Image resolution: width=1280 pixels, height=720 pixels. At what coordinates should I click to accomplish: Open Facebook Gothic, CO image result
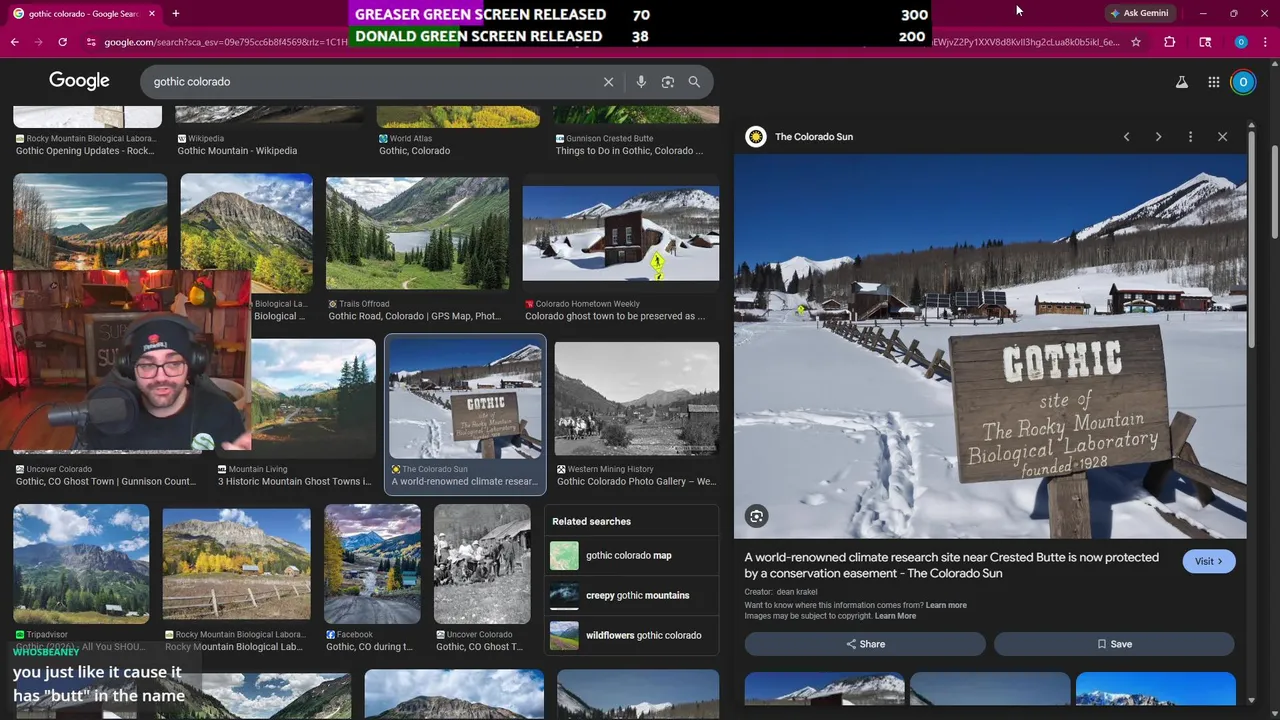[372, 564]
